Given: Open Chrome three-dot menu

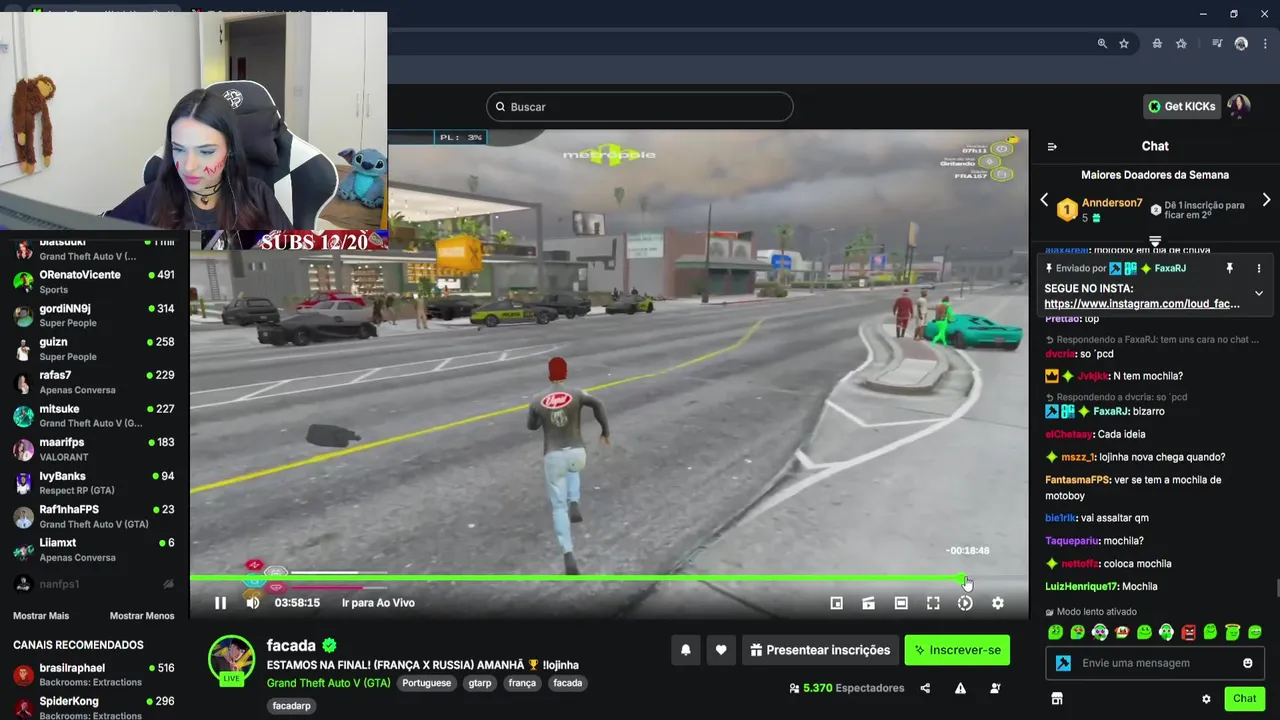Looking at the screenshot, I should pyautogui.click(x=1265, y=44).
